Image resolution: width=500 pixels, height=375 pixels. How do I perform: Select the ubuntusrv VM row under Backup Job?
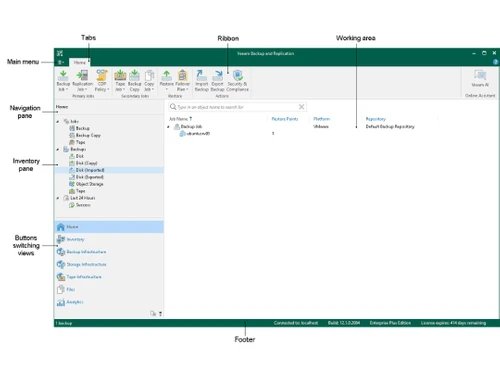pos(195,134)
